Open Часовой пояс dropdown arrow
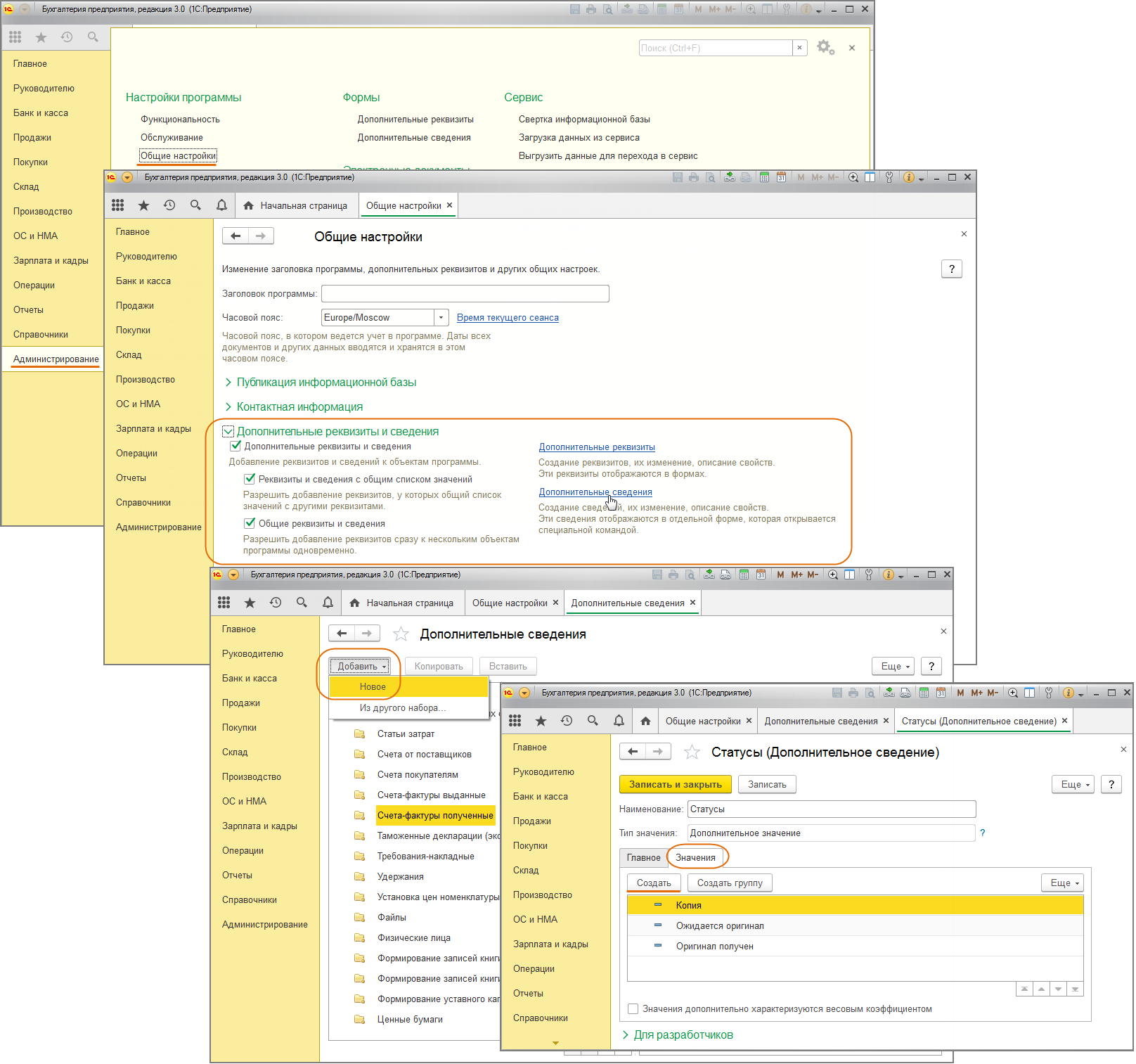1136x1064 pixels. (x=441, y=318)
